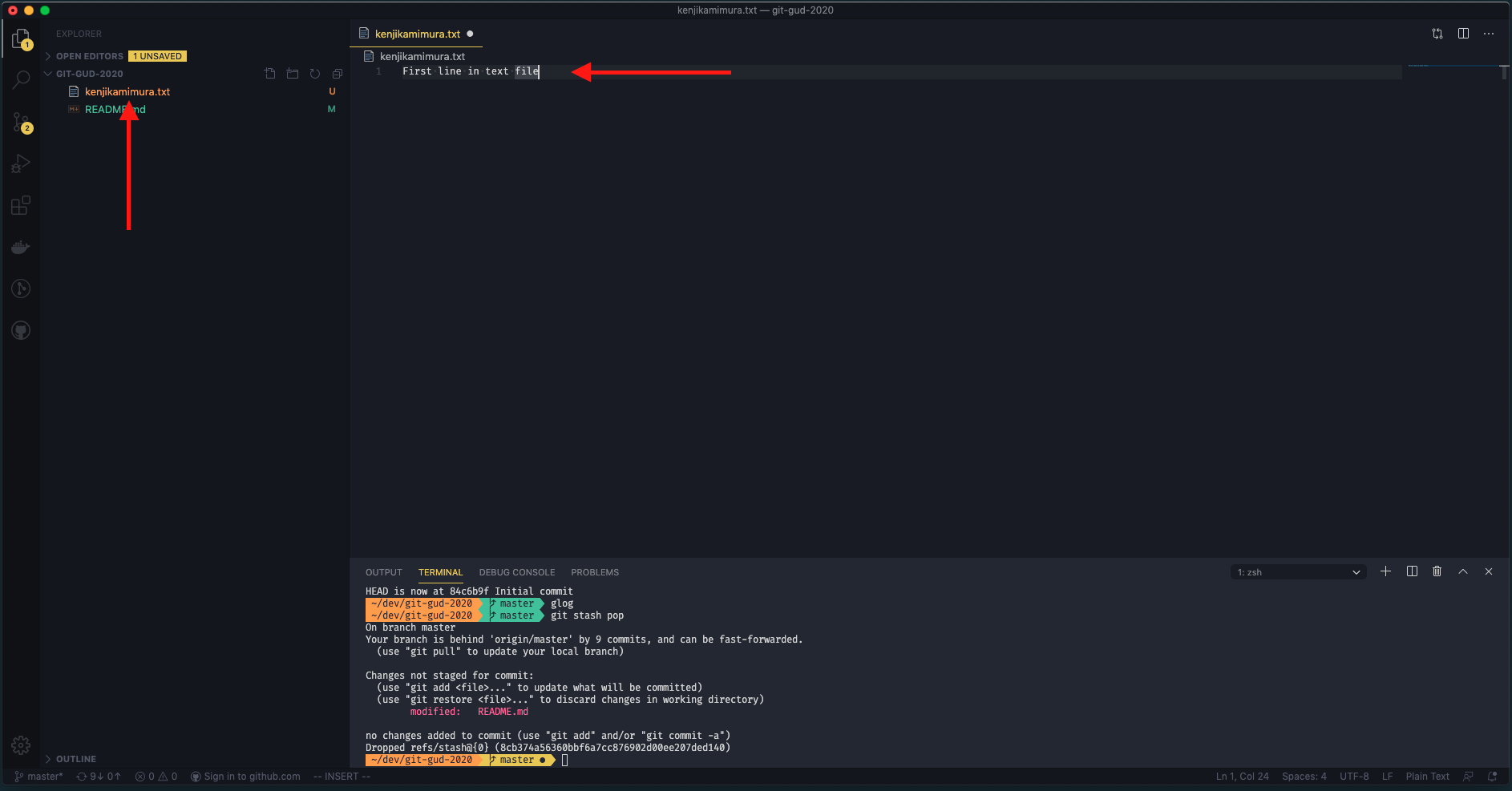Click Sign in to github.com
The width and height of the screenshot is (1512, 791).
tap(245, 776)
